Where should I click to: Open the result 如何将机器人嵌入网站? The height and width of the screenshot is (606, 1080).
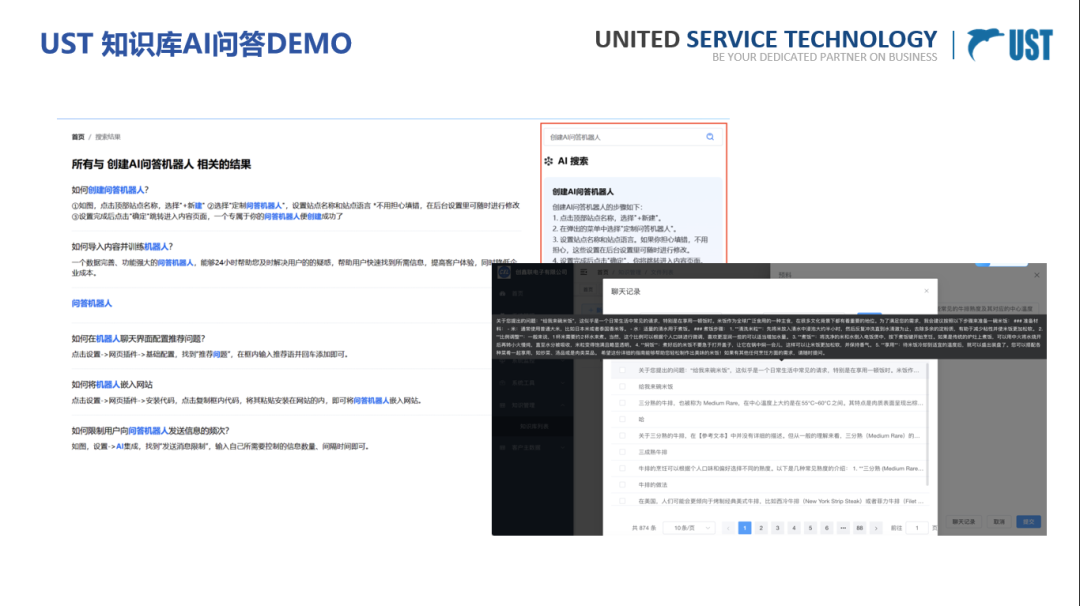[112, 385]
